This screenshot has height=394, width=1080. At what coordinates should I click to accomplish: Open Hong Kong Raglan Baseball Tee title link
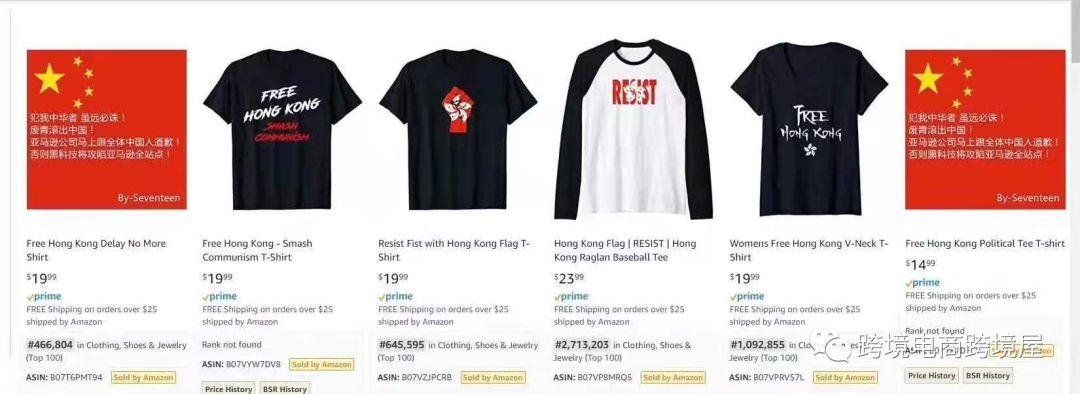point(625,250)
